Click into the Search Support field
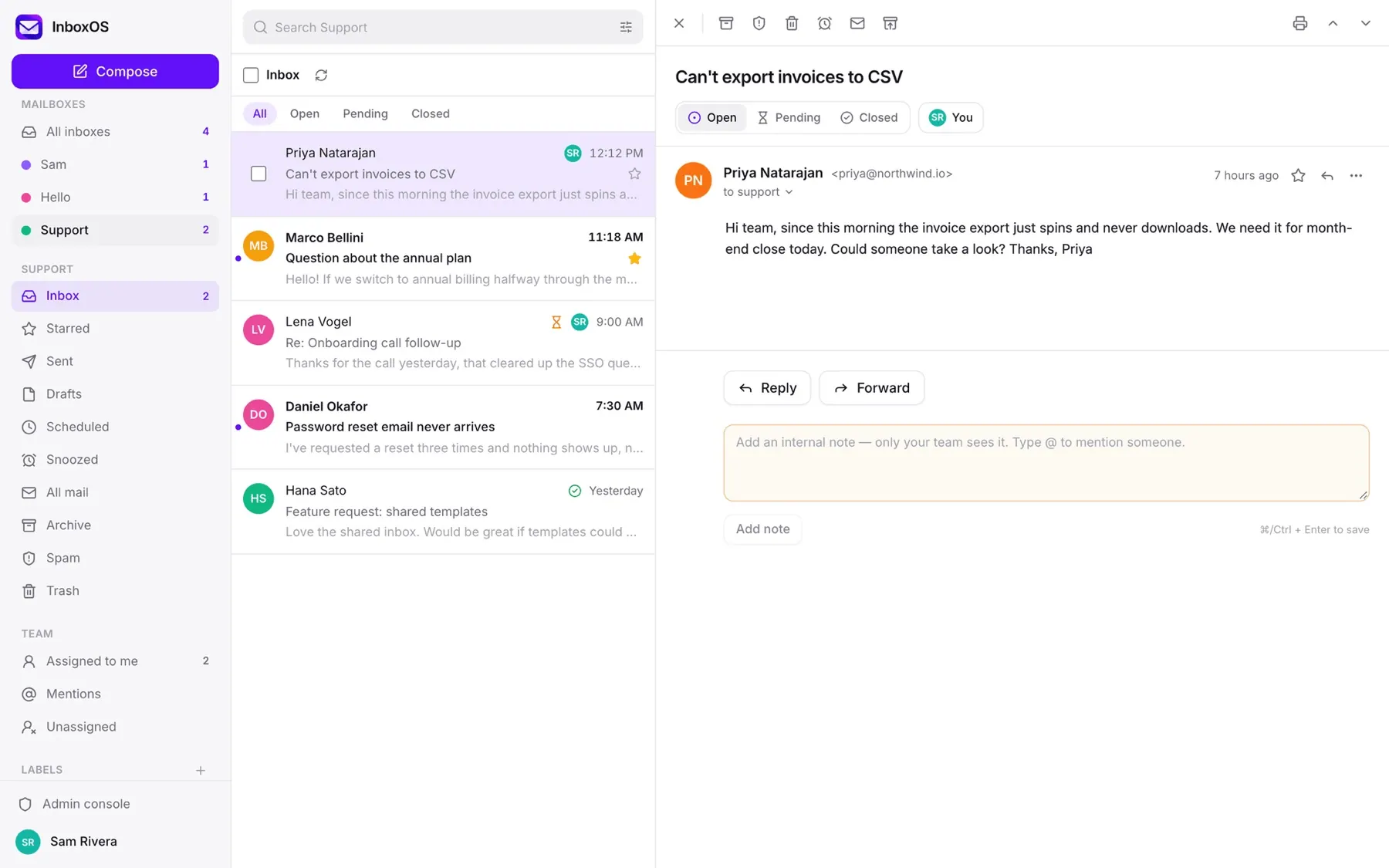Viewport: 1389px width, 868px height. pyautogui.click(x=442, y=27)
